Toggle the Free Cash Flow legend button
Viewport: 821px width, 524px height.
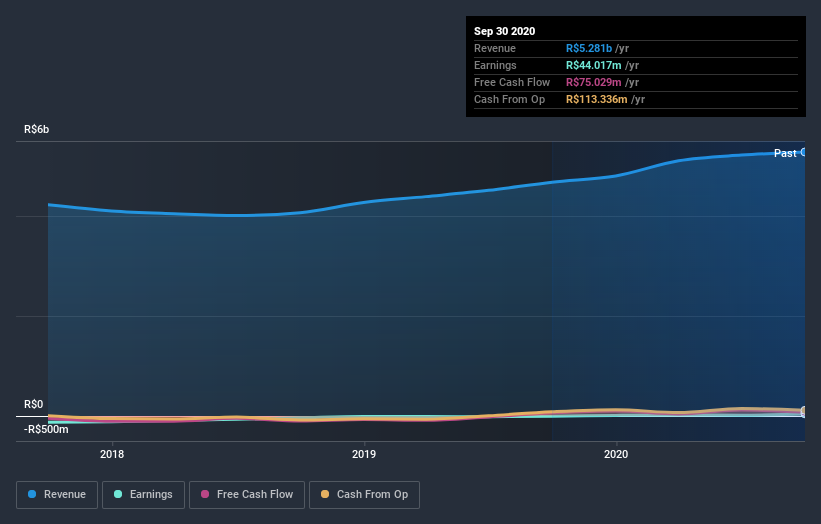coord(247,495)
